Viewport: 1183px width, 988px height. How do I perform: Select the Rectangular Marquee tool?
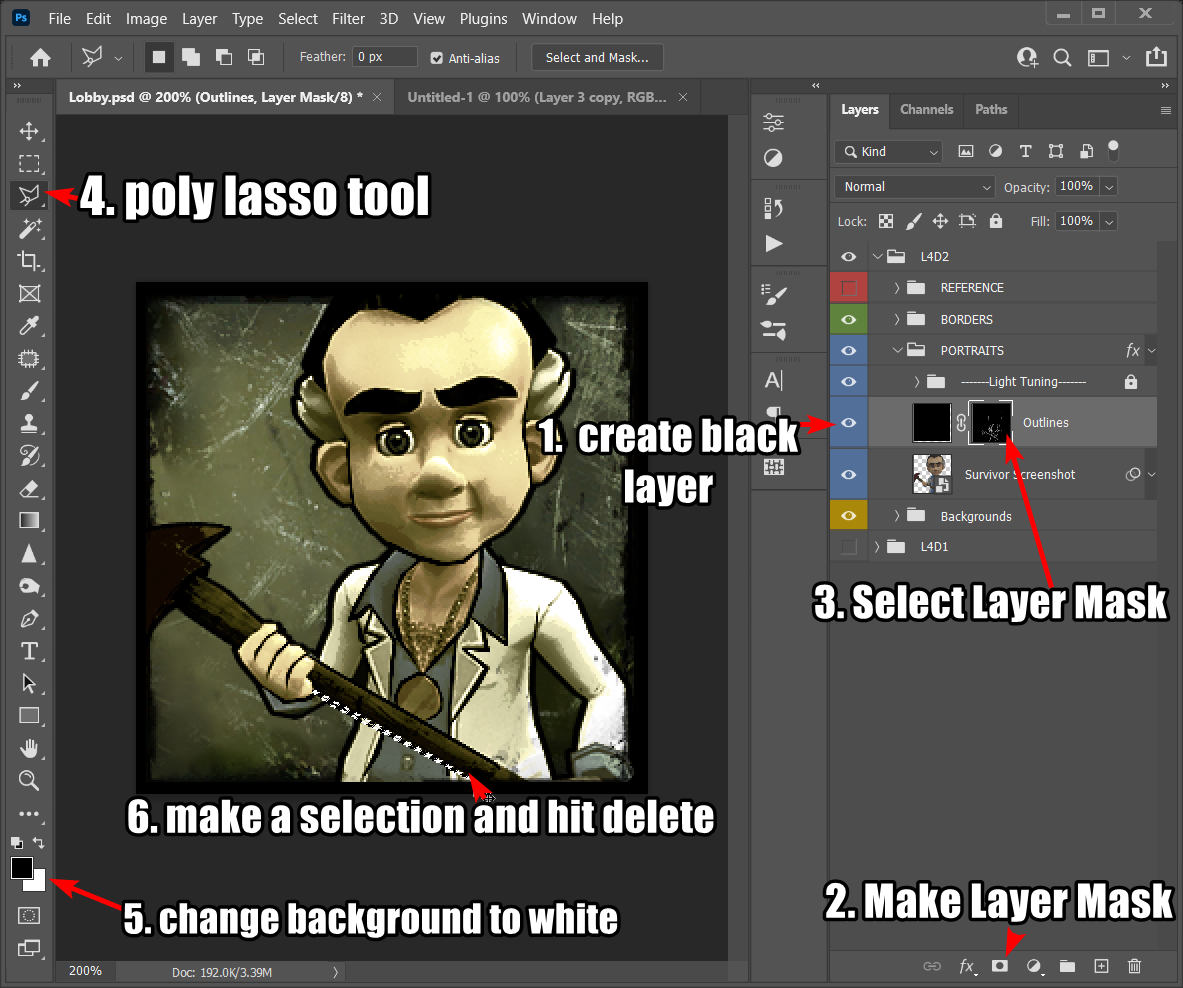tap(29, 164)
